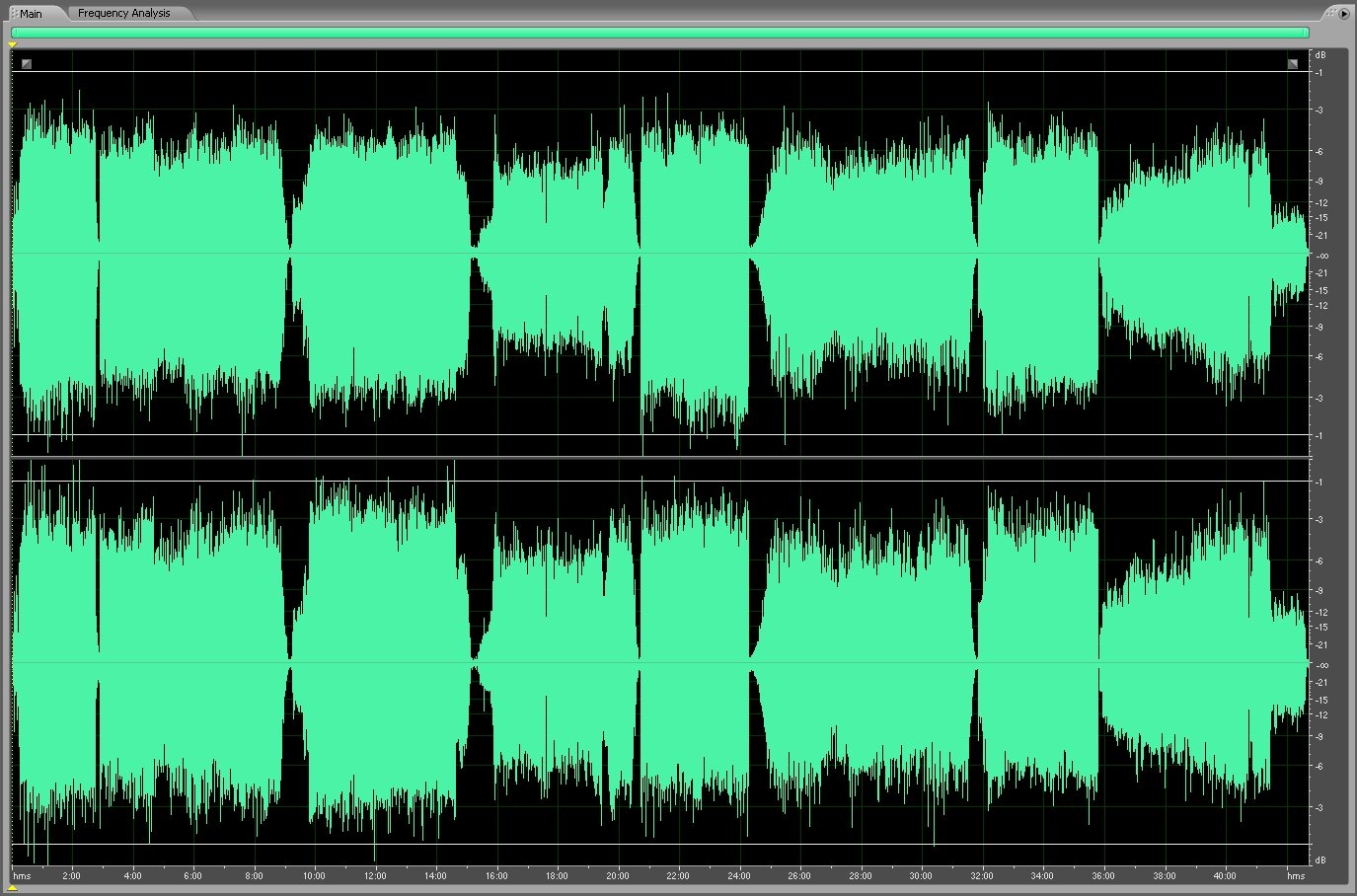Select the Main waveform tab
The width and height of the screenshot is (1357, 896).
pyautogui.click(x=31, y=14)
